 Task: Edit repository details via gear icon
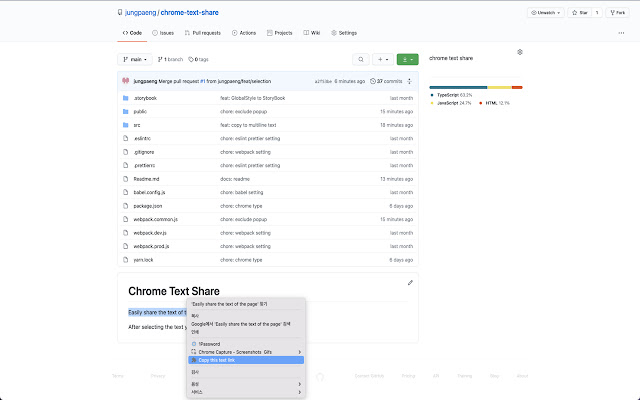[x=520, y=52]
